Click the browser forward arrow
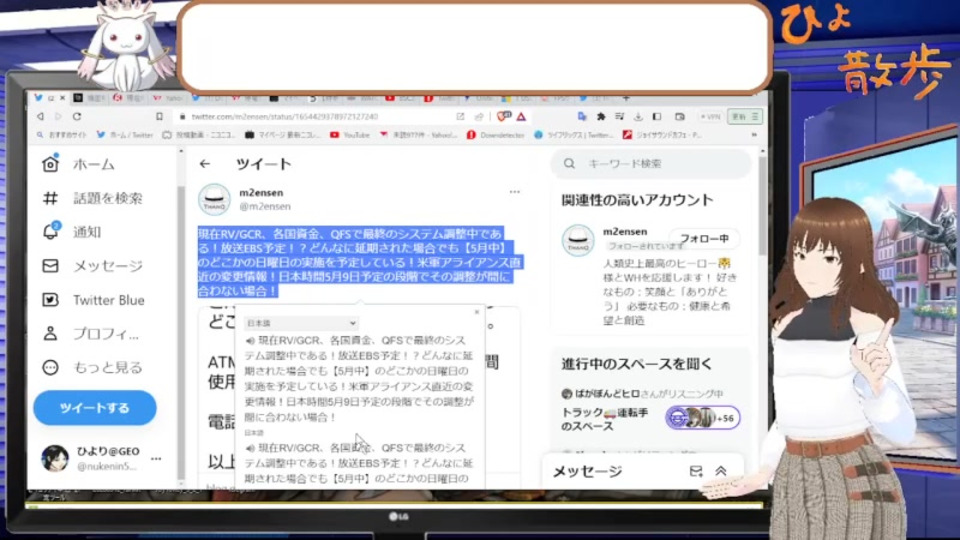Viewport: 960px width, 540px height. (58, 116)
